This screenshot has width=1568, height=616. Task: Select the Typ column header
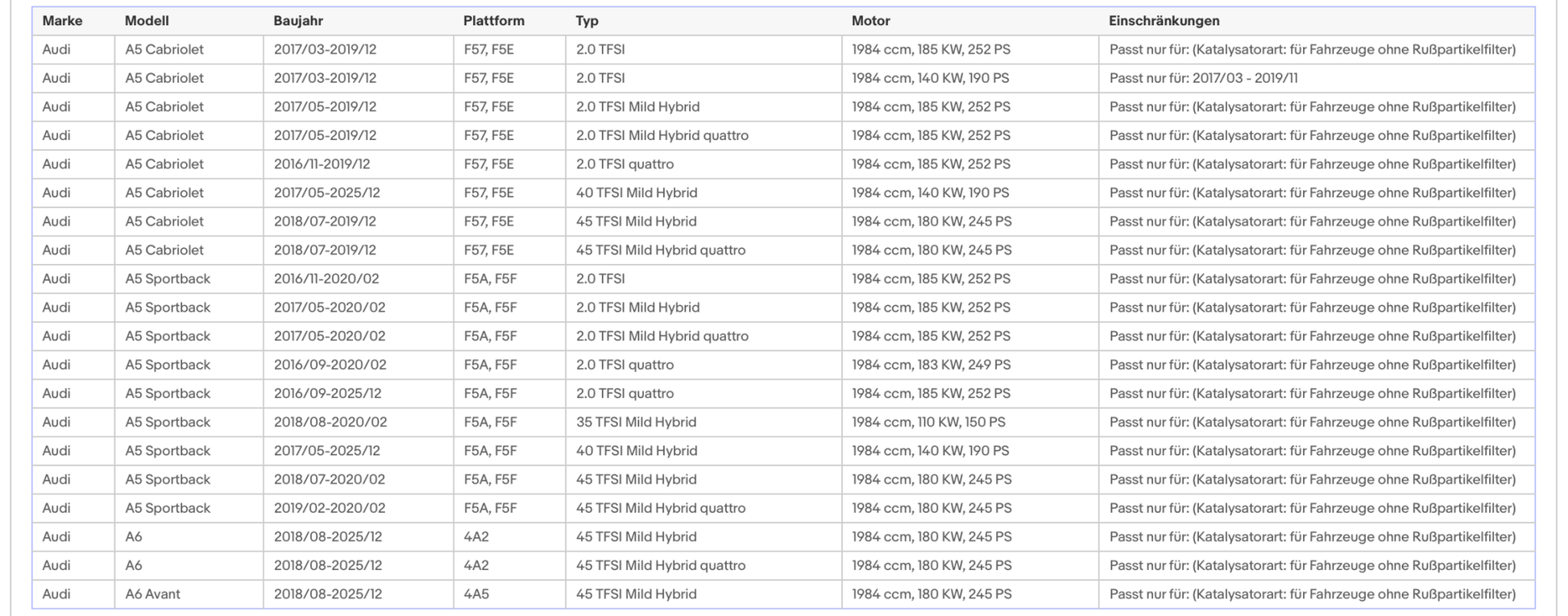587,21
